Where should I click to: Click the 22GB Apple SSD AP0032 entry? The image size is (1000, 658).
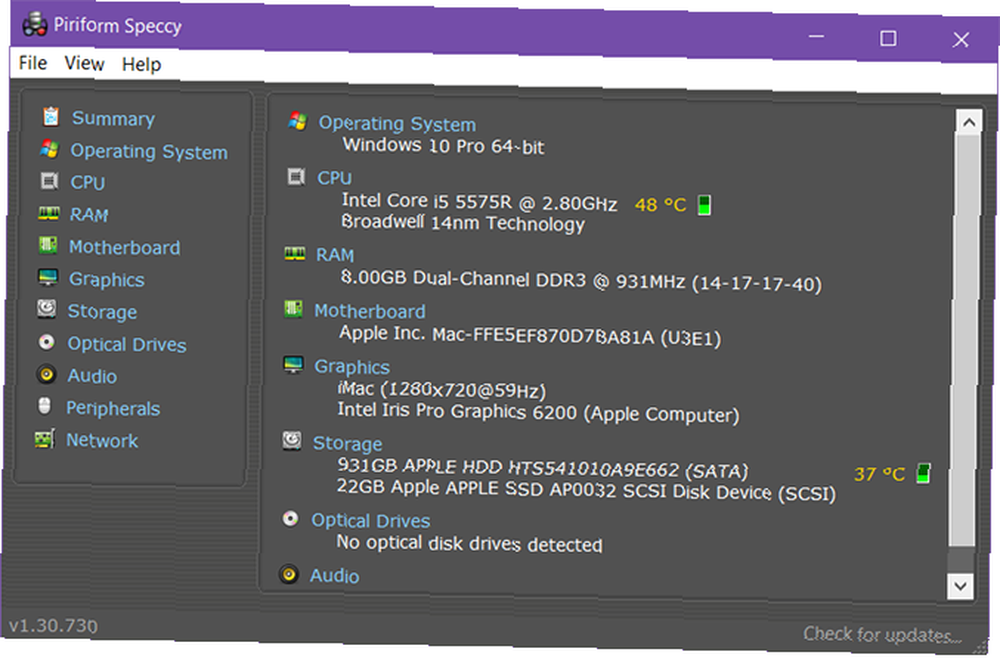[x=586, y=490]
